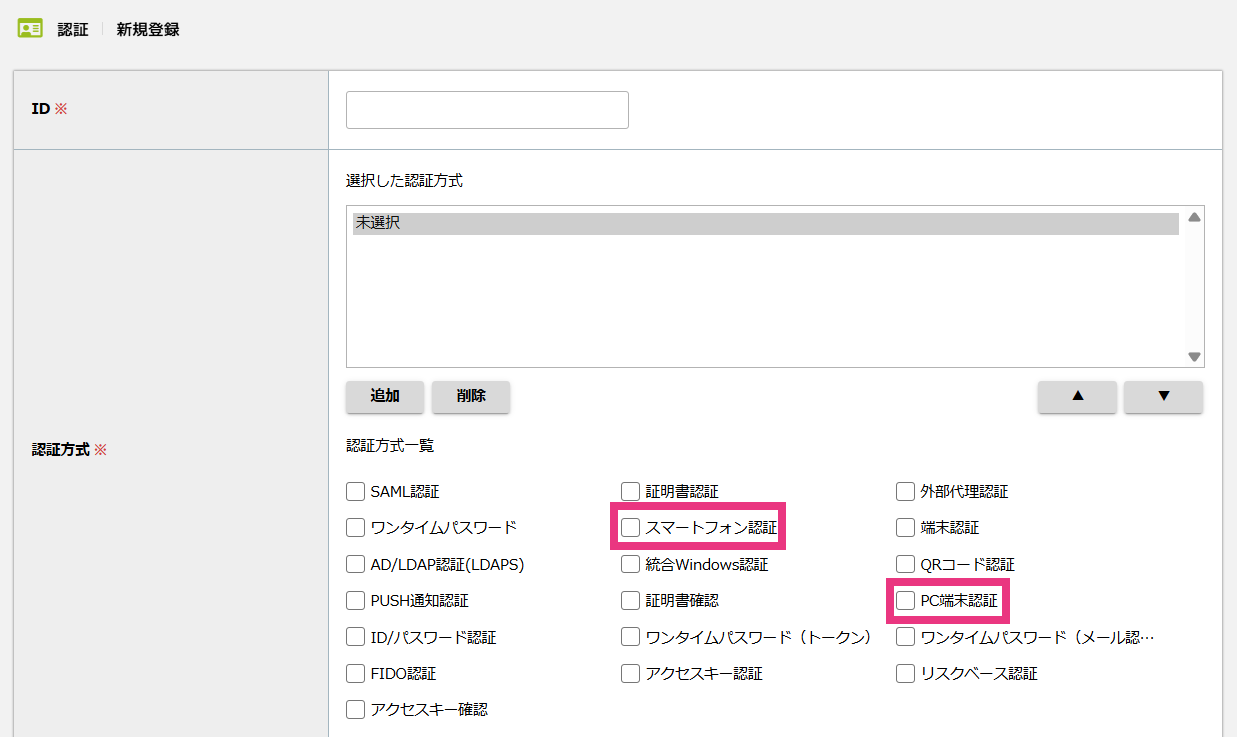Click the listbox scroll-up arrow
Viewport: 1237px width, 737px height.
tap(1194, 217)
